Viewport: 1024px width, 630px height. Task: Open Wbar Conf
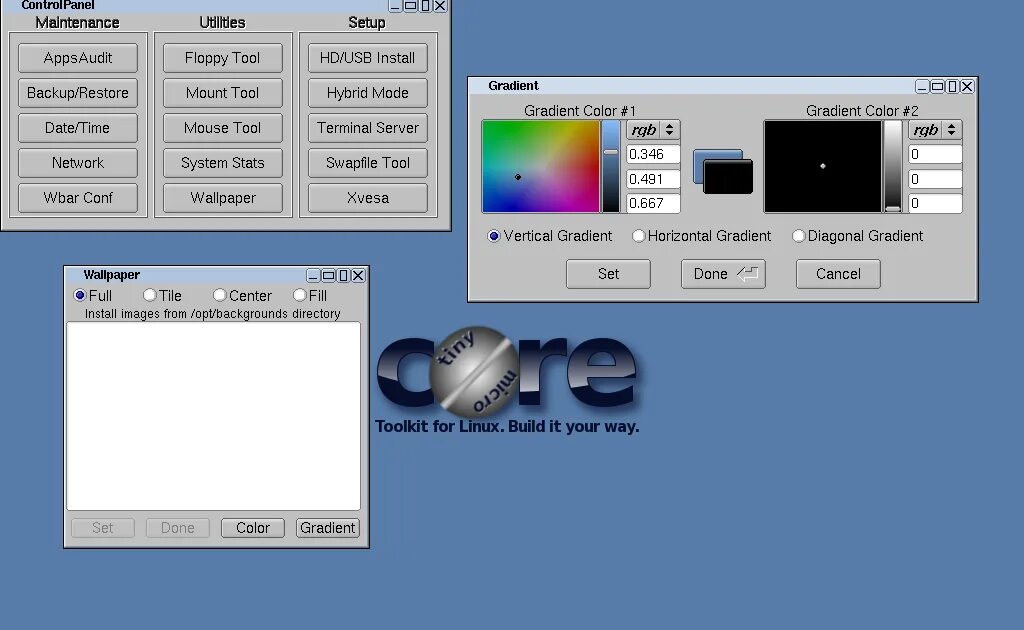coord(78,198)
